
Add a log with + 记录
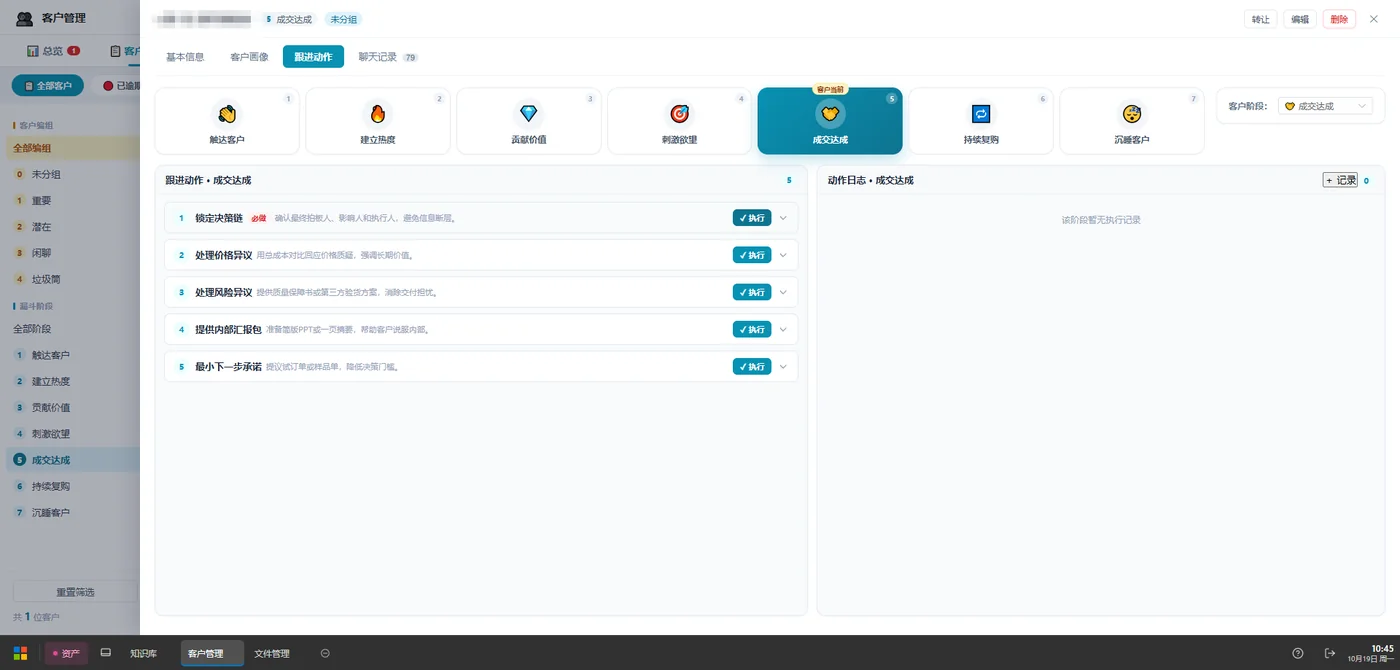tap(1340, 180)
